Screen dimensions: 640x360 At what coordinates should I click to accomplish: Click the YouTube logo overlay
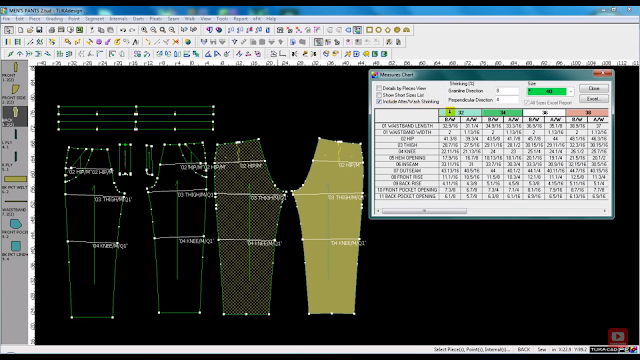click(618, 336)
